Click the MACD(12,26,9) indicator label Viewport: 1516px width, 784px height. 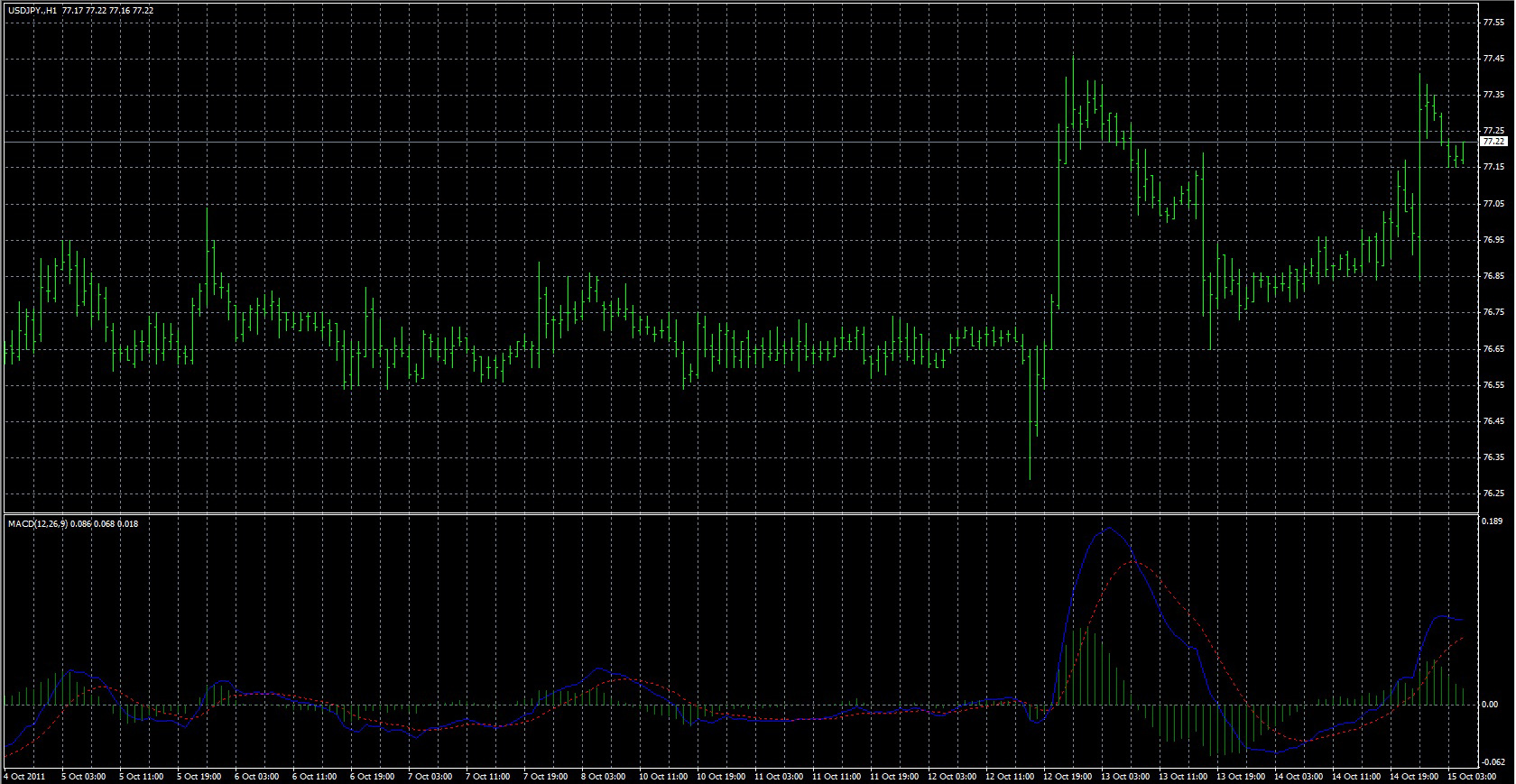(x=36, y=524)
